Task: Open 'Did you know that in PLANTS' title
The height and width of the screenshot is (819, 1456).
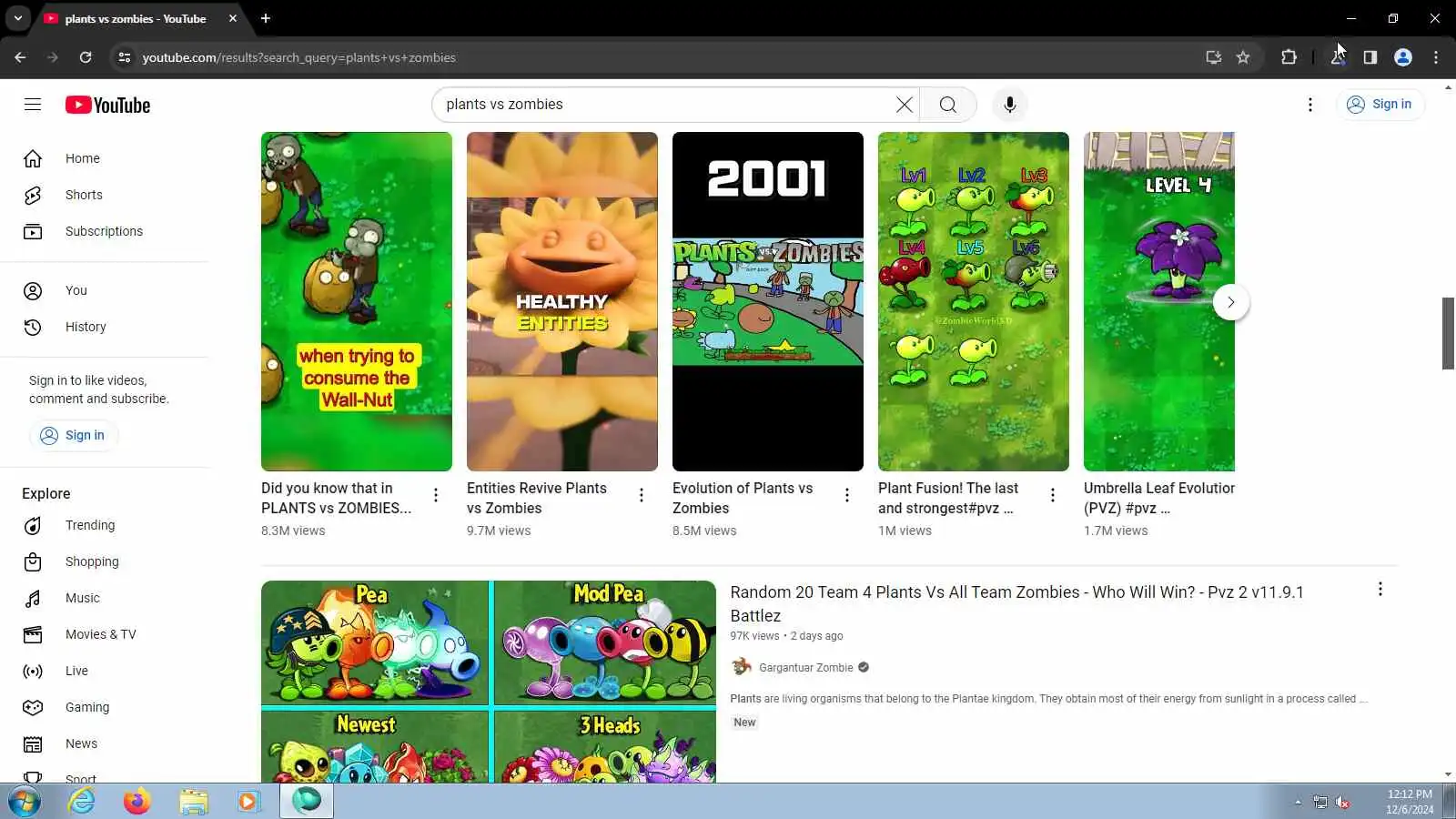Action: tap(336, 498)
